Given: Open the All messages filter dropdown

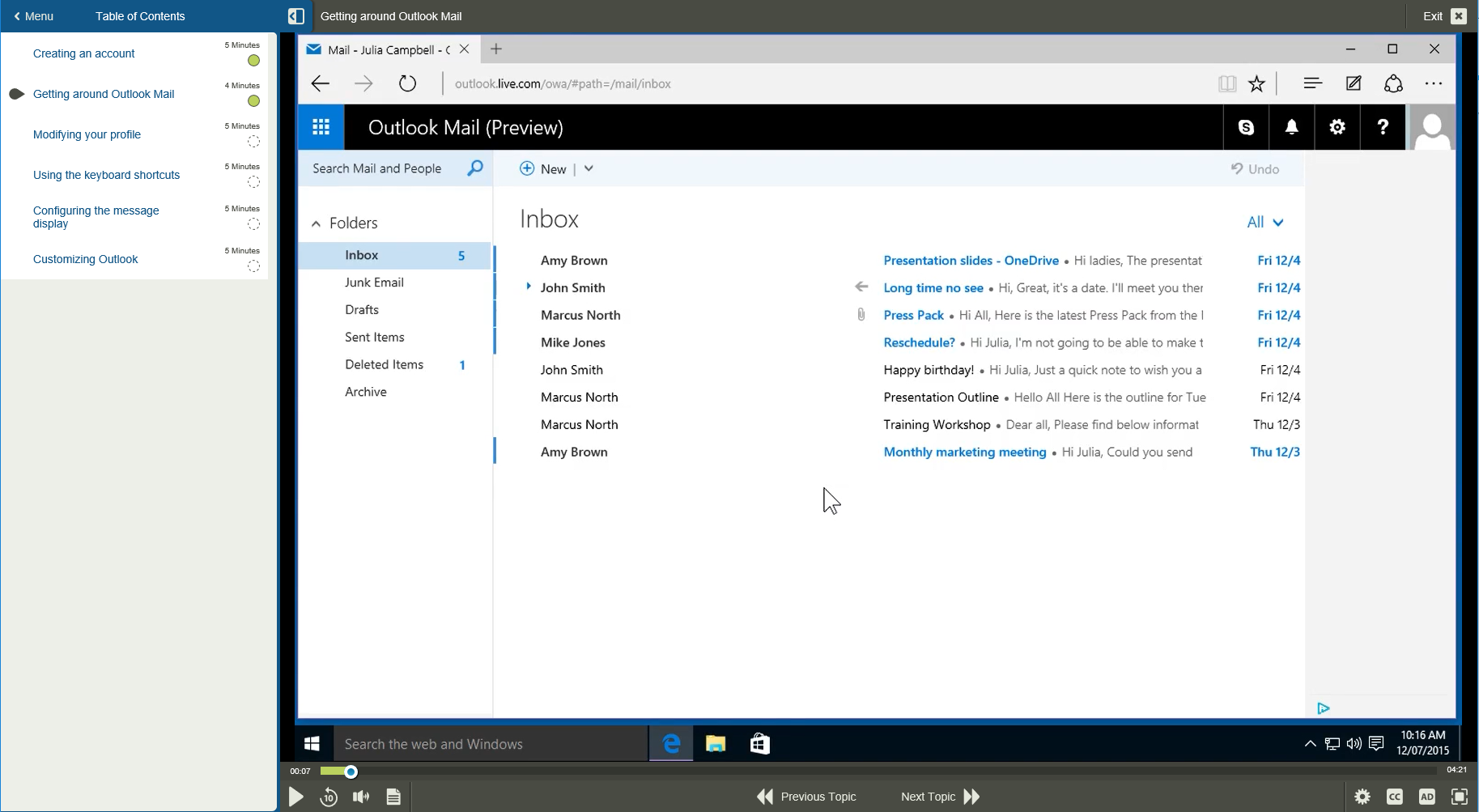Looking at the screenshot, I should [x=1265, y=222].
